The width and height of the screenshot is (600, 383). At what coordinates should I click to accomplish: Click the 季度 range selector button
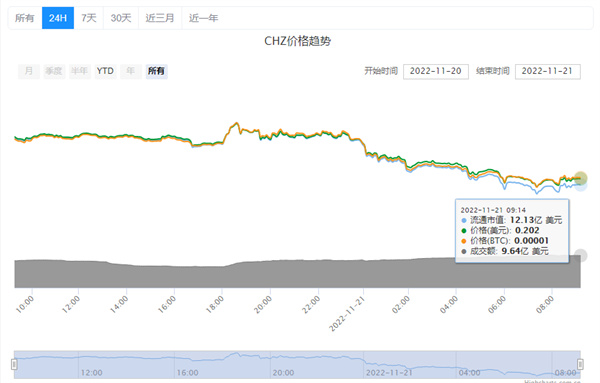[x=54, y=71]
